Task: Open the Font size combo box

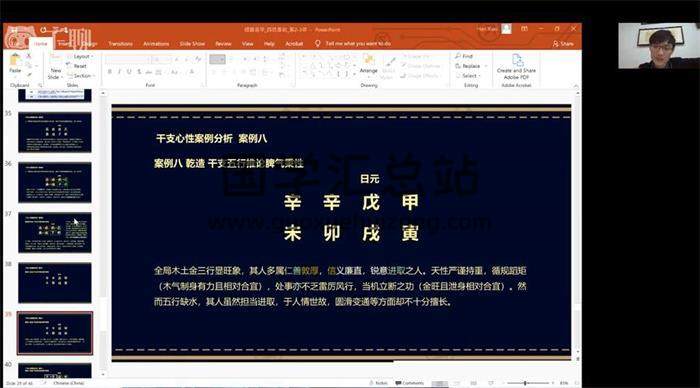Action: [160, 59]
